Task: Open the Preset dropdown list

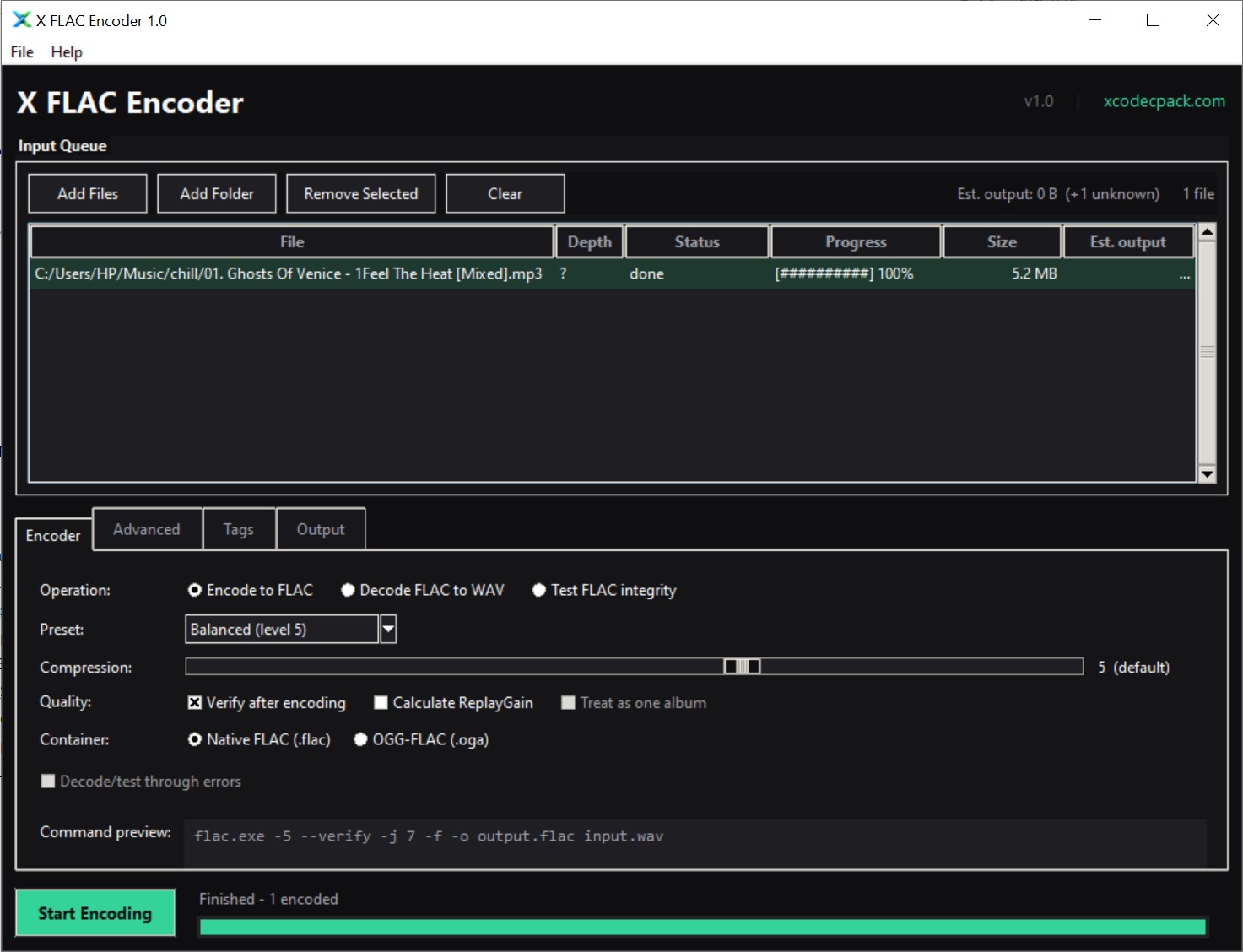Action: pyautogui.click(x=387, y=629)
